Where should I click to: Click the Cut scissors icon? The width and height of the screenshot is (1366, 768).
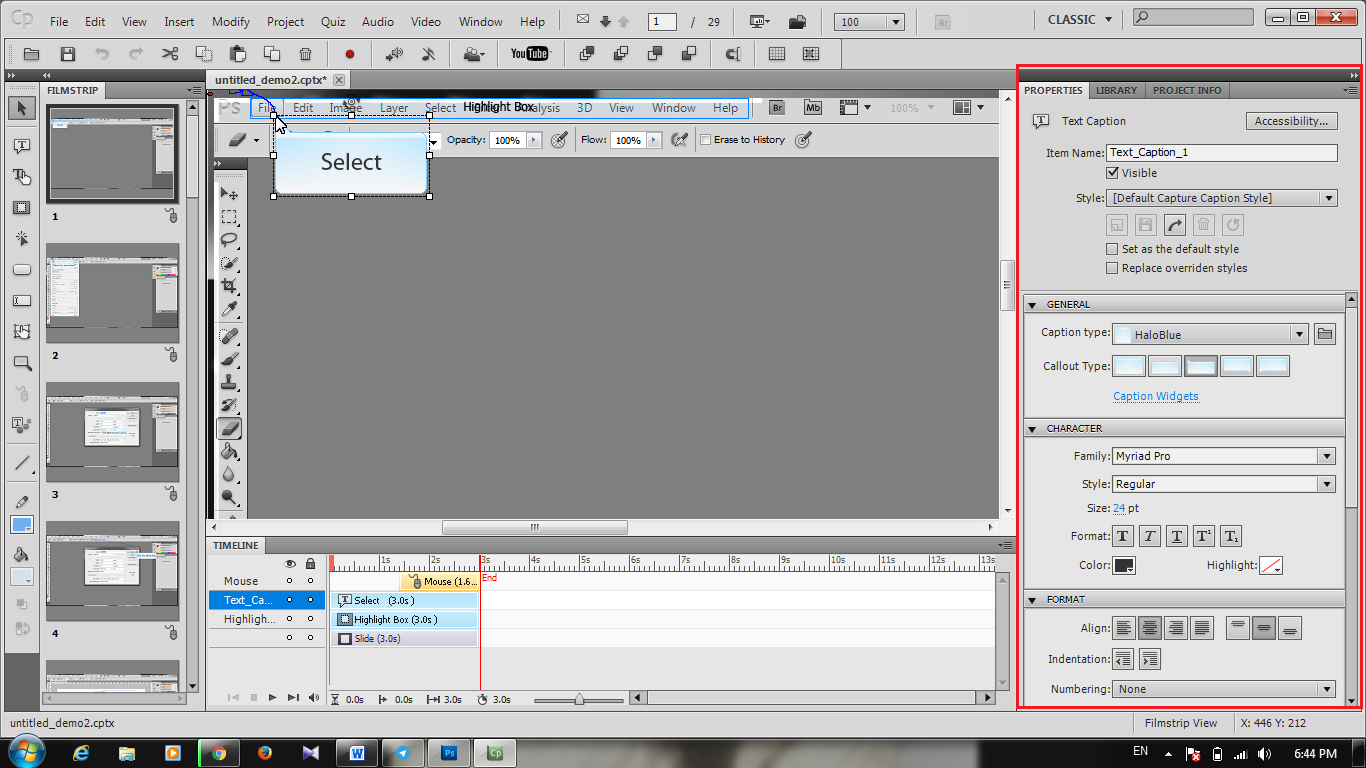coord(170,54)
